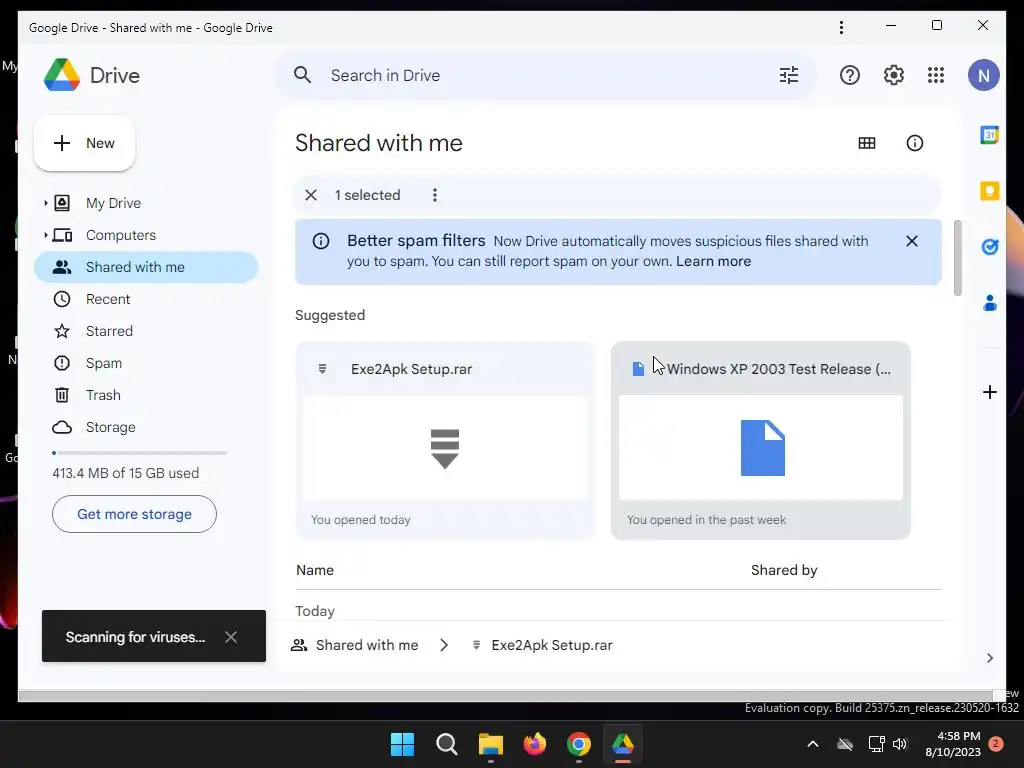
Task: Open the Google apps grid
Action: 936,75
